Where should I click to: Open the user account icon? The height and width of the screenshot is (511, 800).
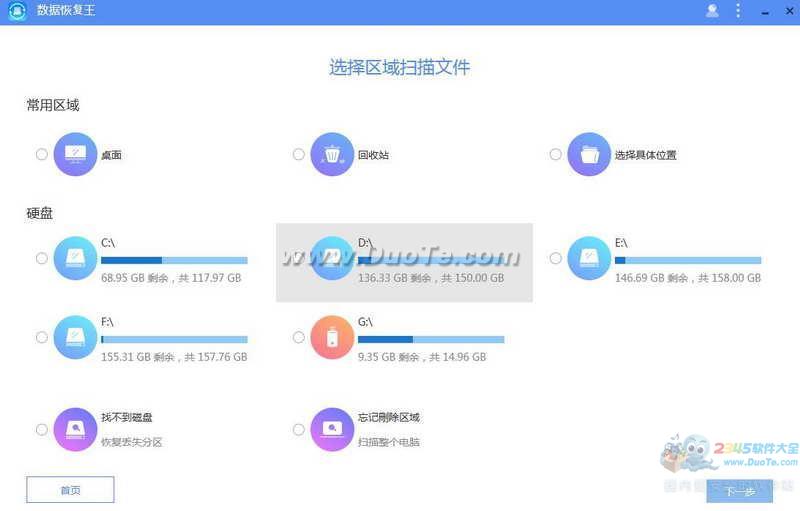click(x=712, y=11)
